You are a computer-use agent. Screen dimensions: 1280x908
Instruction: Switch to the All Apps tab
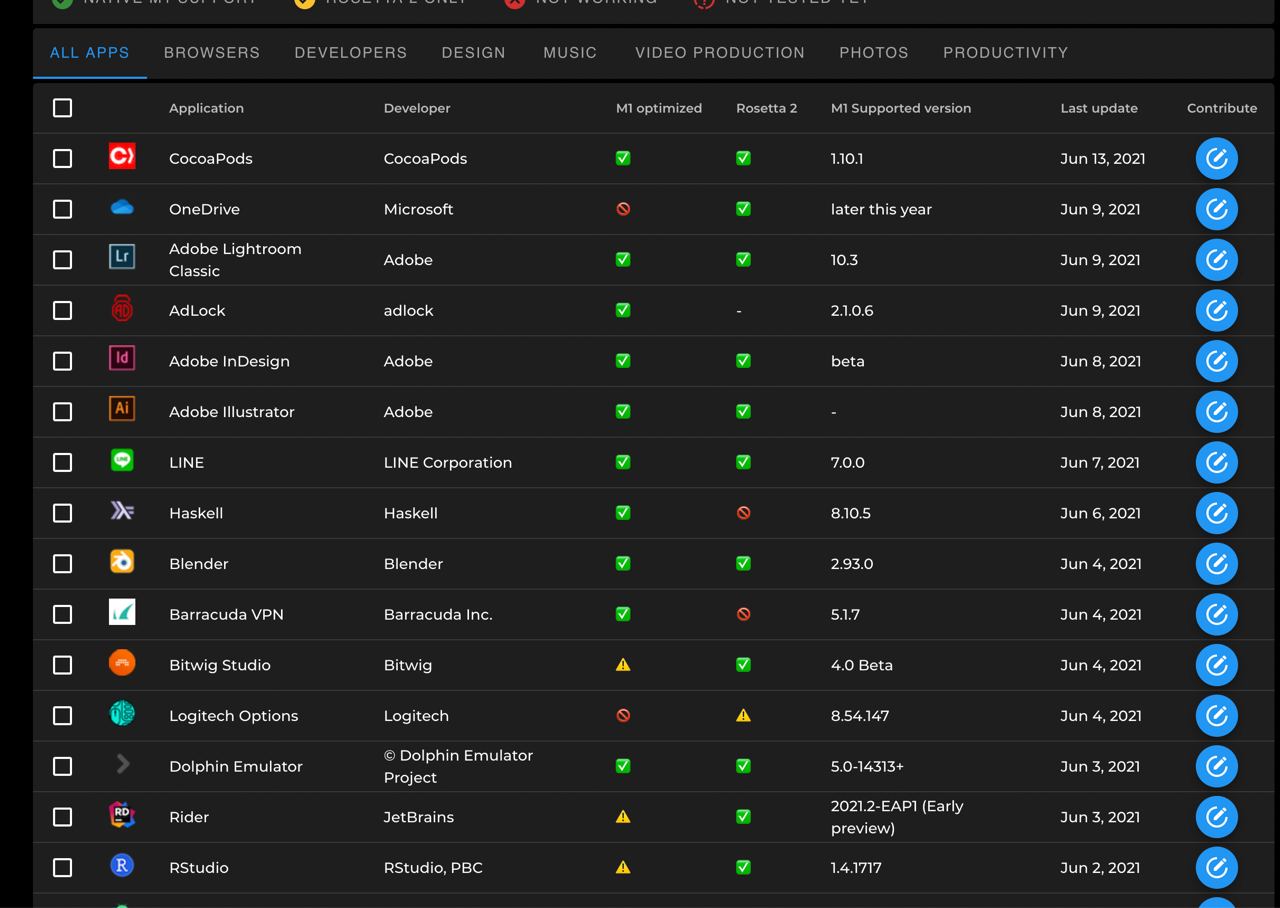pyautogui.click(x=90, y=52)
